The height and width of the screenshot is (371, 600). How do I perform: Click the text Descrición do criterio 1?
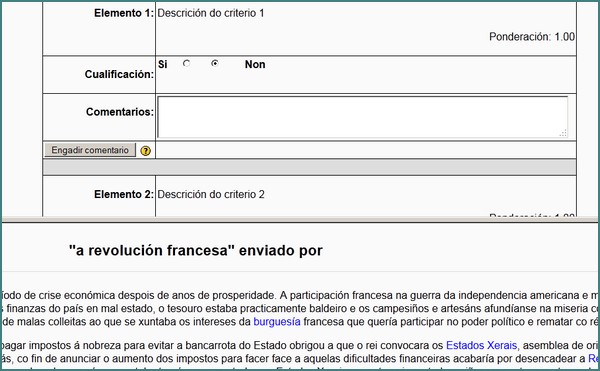pyautogui.click(x=211, y=13)
